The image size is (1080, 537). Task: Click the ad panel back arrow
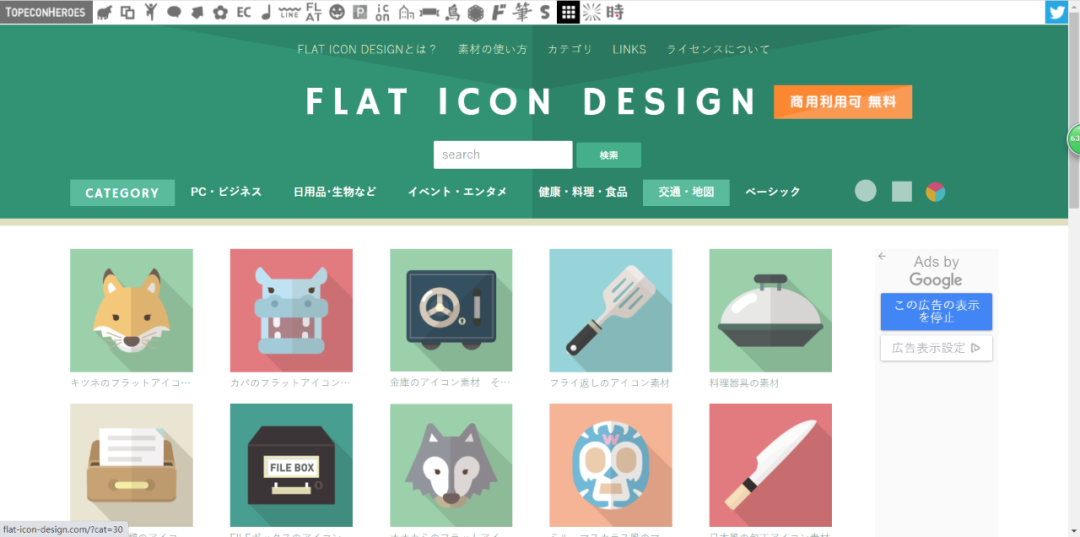[882, 256]
